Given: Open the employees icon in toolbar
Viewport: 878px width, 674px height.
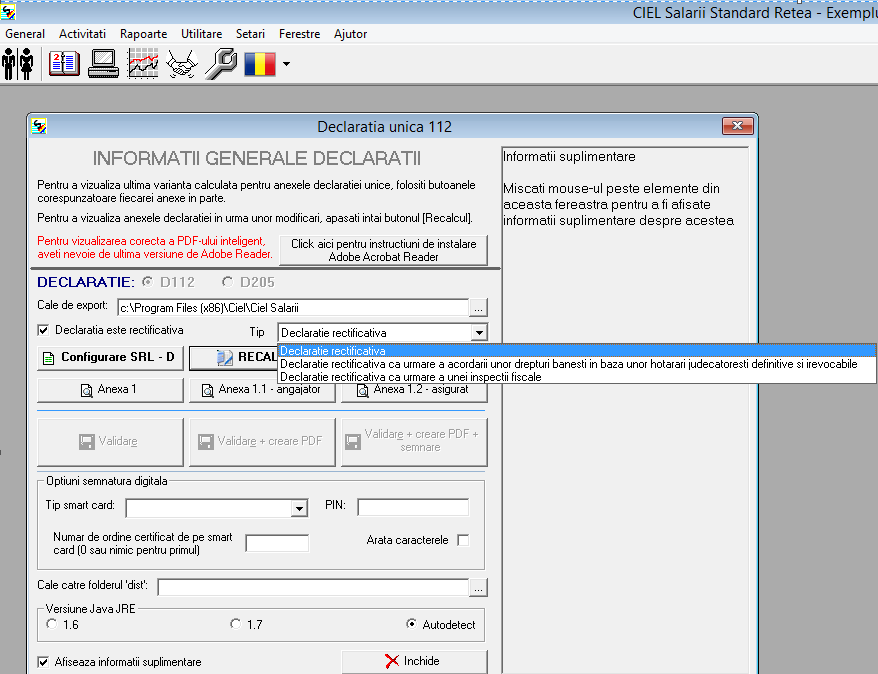Looking at the screenshot, I should (x=18, y=64).
